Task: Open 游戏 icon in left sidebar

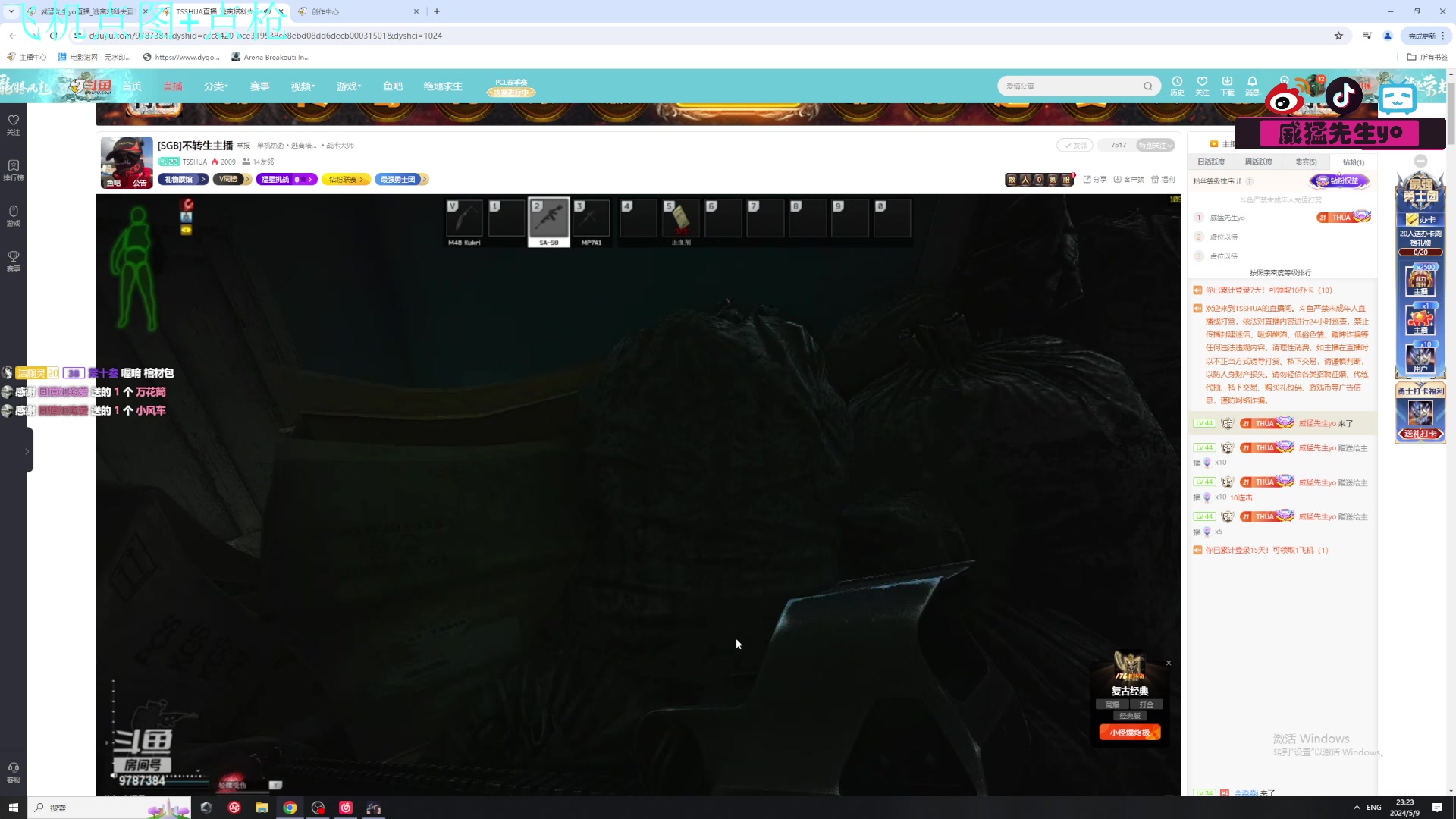Action: click(x=14, y=216)
